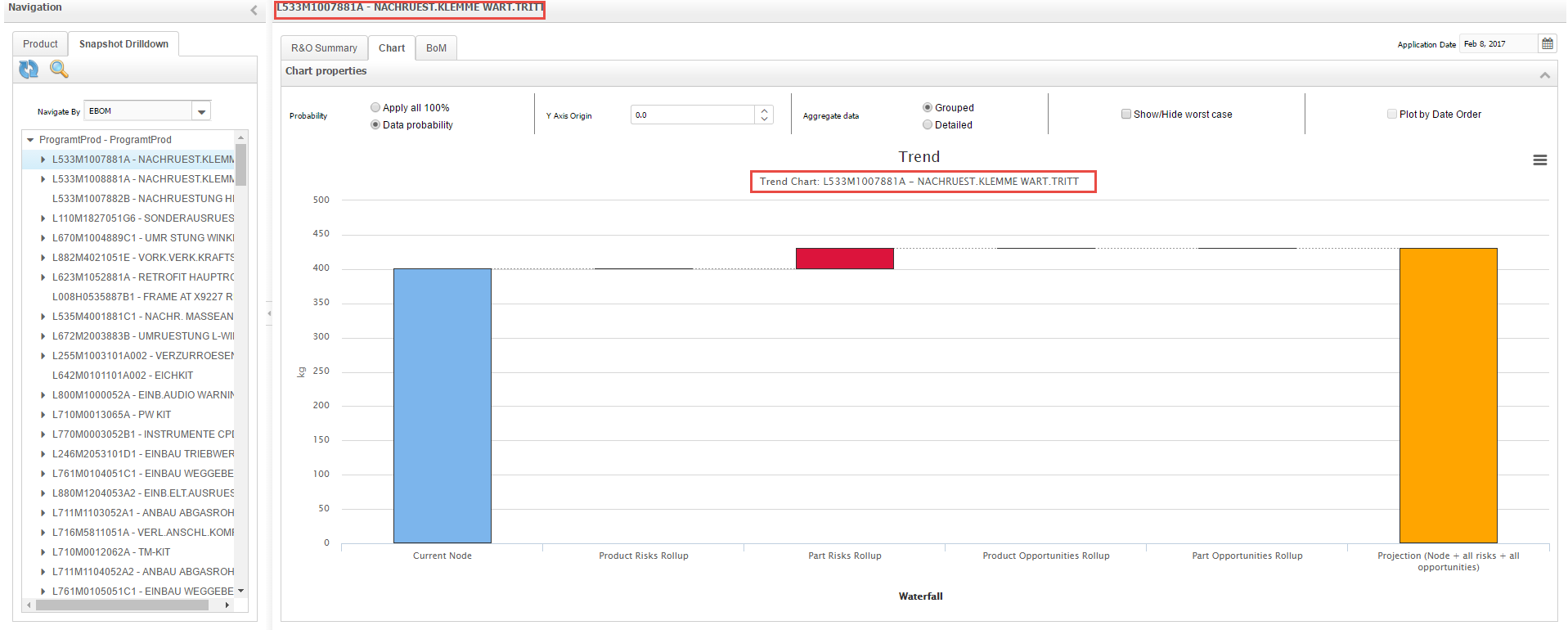Collapse the ProgramtProd root tree node
The image size is (1568, 630).
pyautogui.click(x=30, y=140)
